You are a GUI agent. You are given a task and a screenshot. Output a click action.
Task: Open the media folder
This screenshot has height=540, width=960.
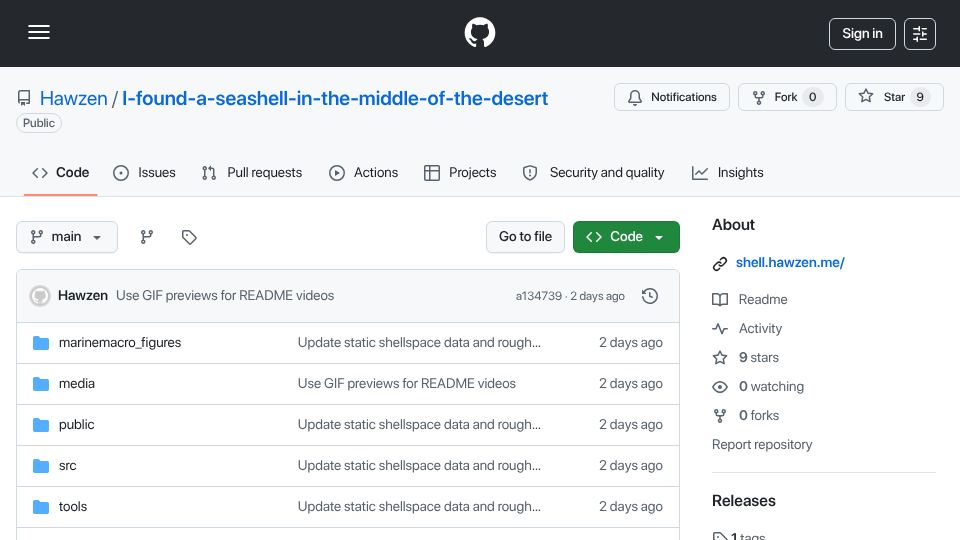coord(77,384)
